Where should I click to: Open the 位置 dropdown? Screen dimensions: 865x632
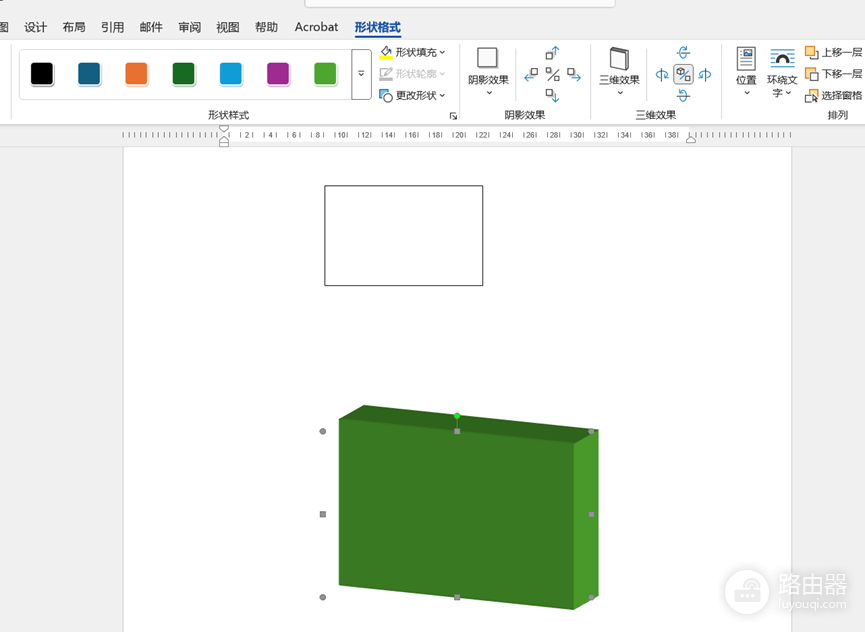click(746, 72)
